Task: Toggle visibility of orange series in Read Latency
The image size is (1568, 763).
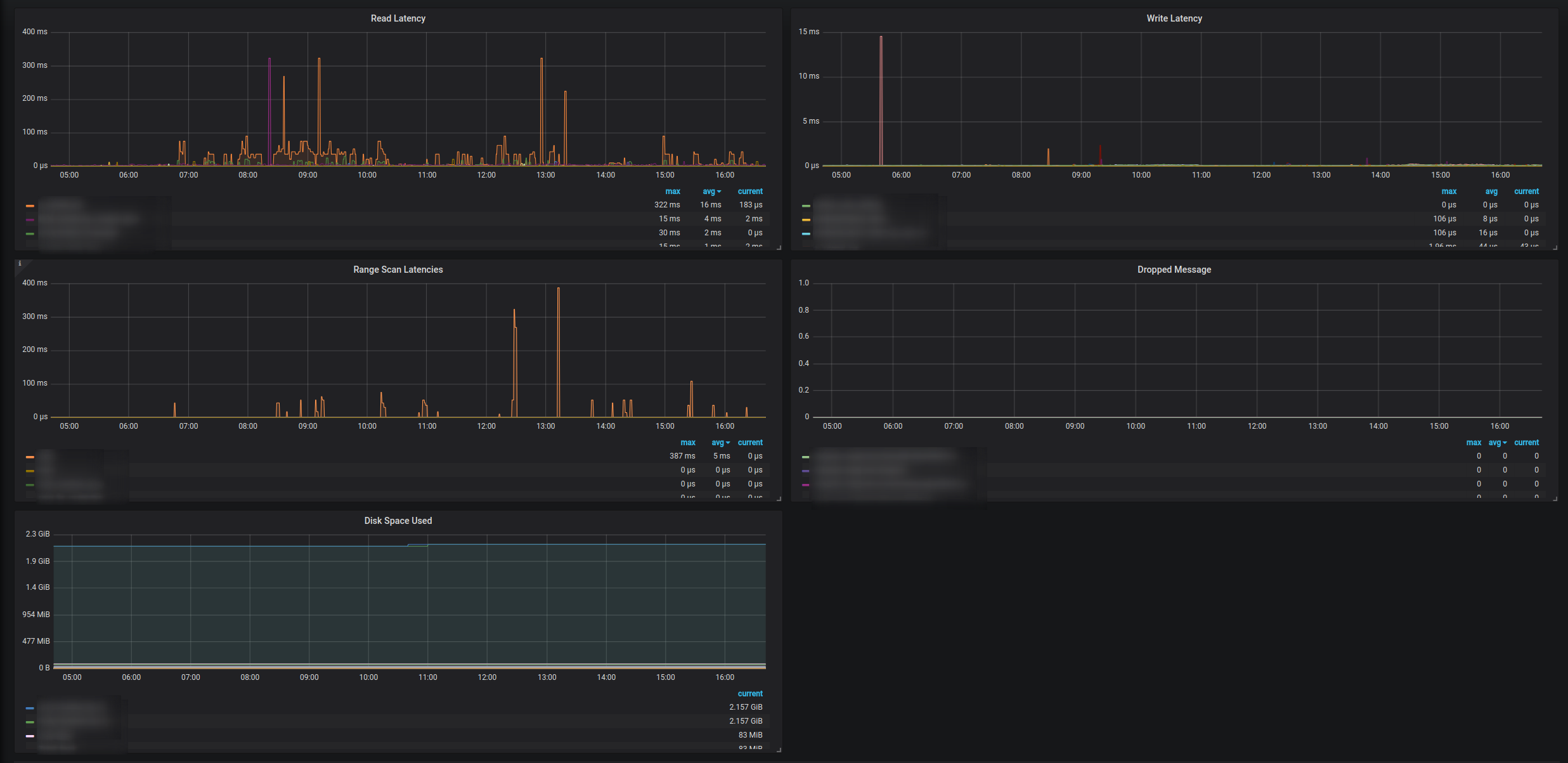Action: coord(30,205)
